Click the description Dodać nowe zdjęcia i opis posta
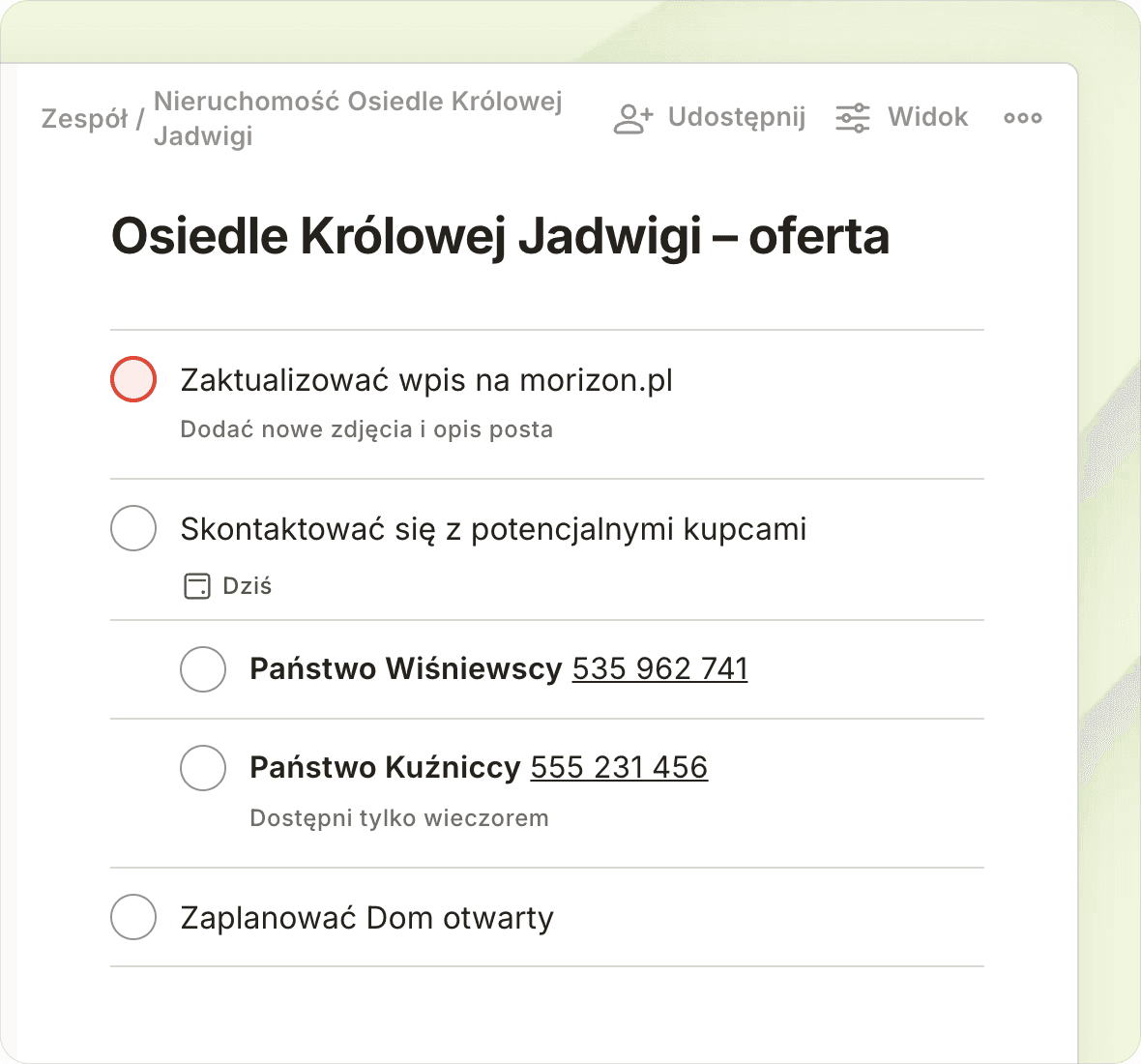 tap(366, 429)
